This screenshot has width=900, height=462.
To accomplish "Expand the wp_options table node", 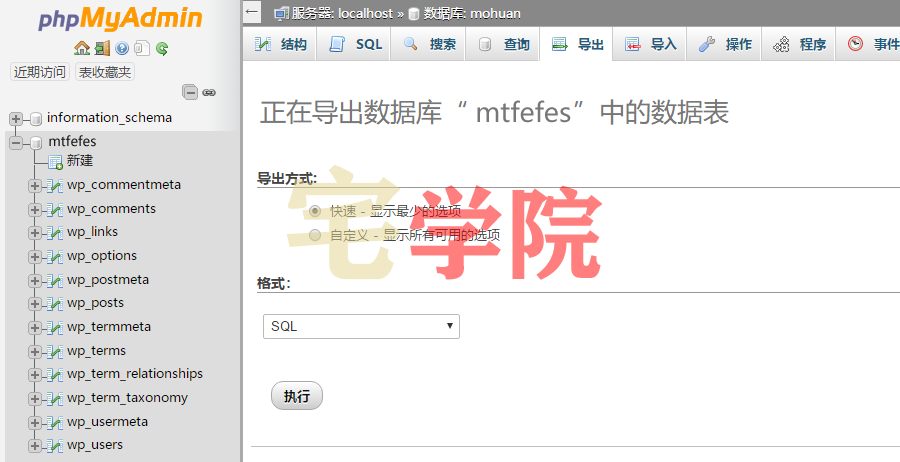I will point(35,257).
